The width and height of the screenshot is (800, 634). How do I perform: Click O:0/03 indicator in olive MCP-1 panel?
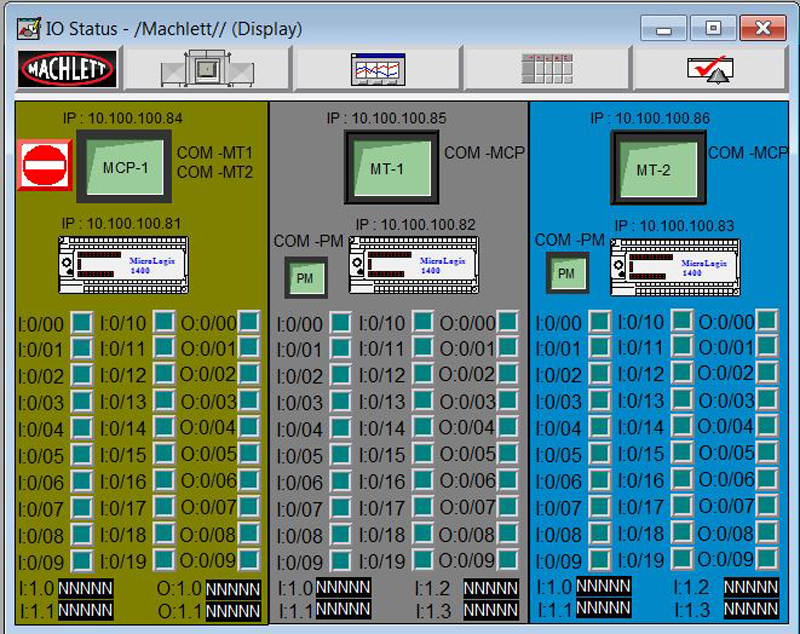(249, 400)
